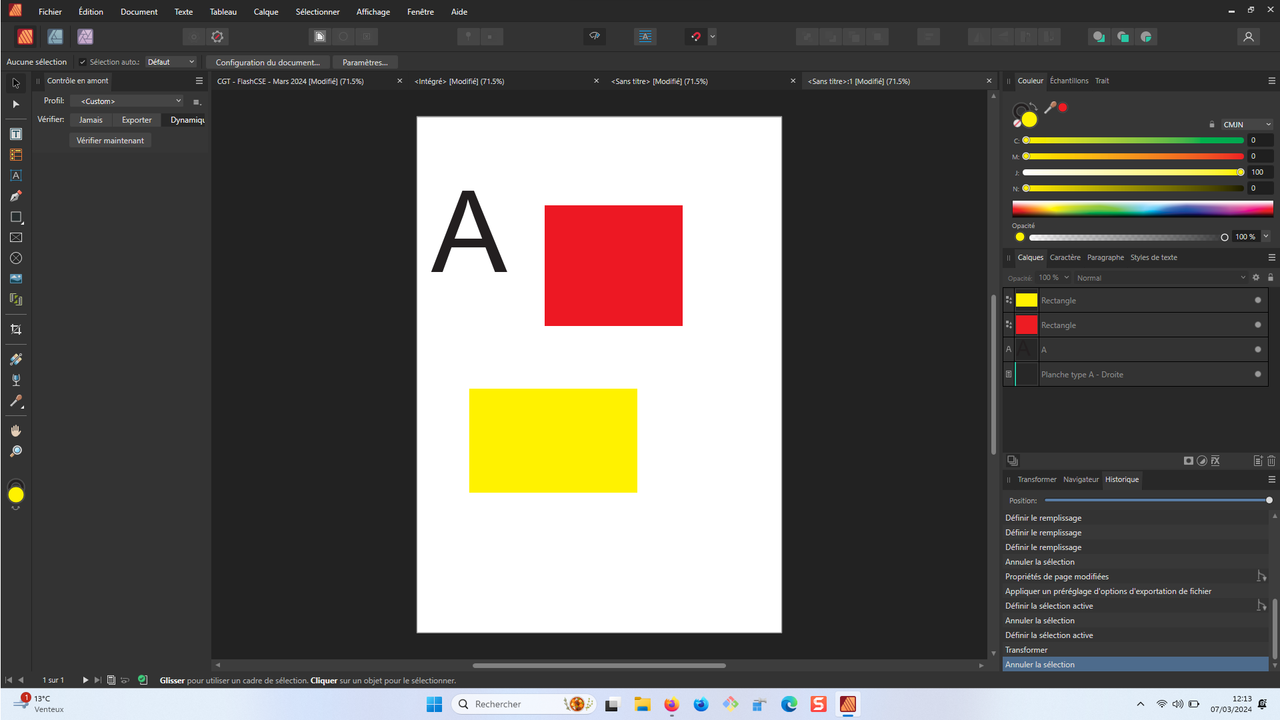The image size is (1280, 720).
Task: Click the color spectrum bar
Action: pos(1141,209)
